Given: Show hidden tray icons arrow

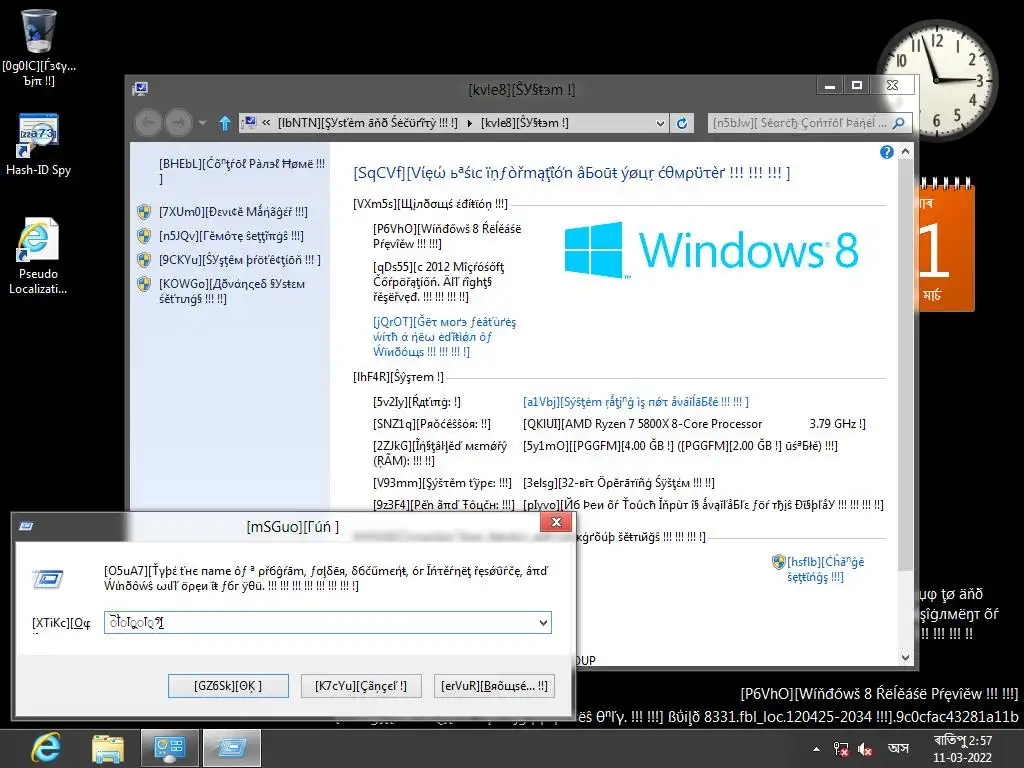Looking at the screenshot, I should (x=816, y=749).
